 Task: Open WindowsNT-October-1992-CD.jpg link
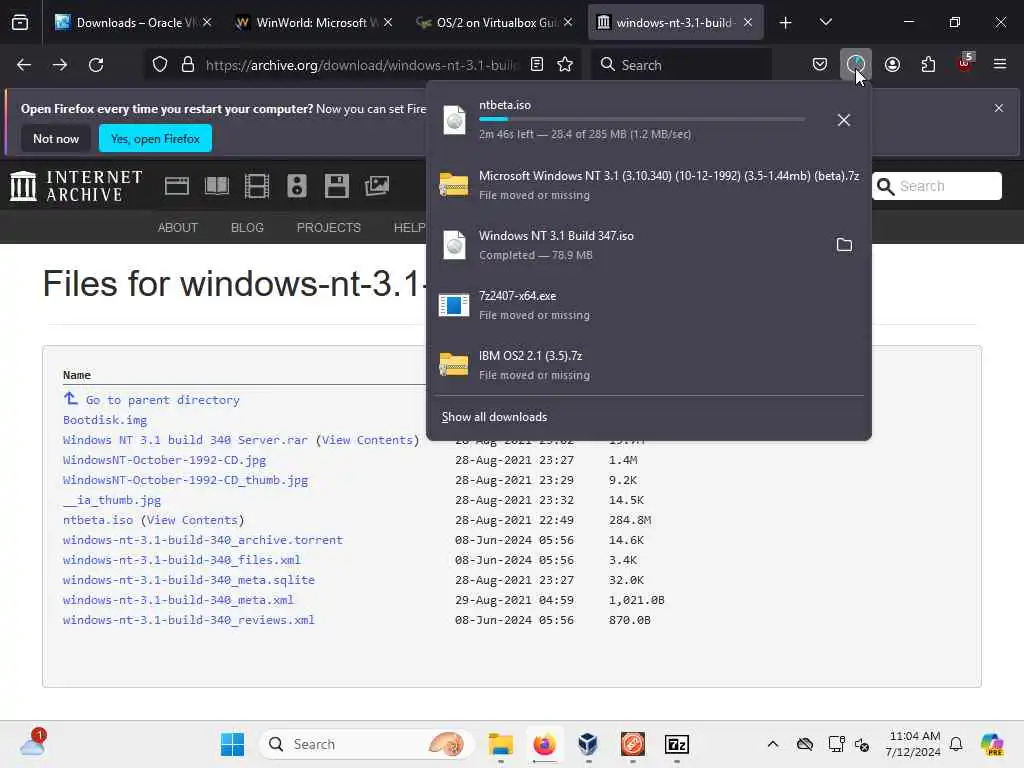tap(165, 460)
